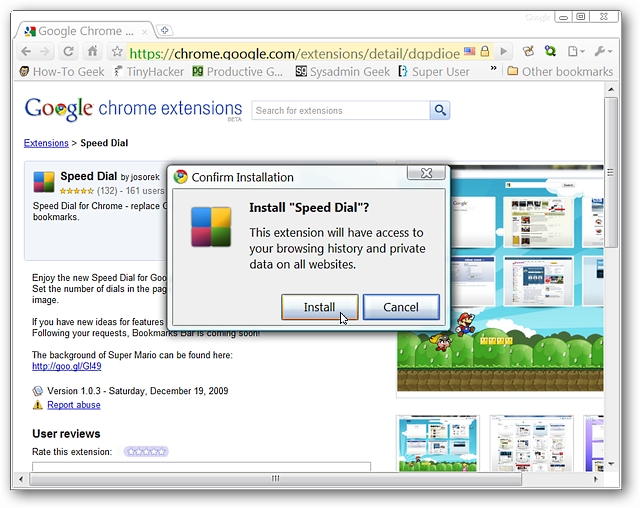Screen dimensions: 640x508
Task: Open the page menu dropdown
Action: coord(576,51)
